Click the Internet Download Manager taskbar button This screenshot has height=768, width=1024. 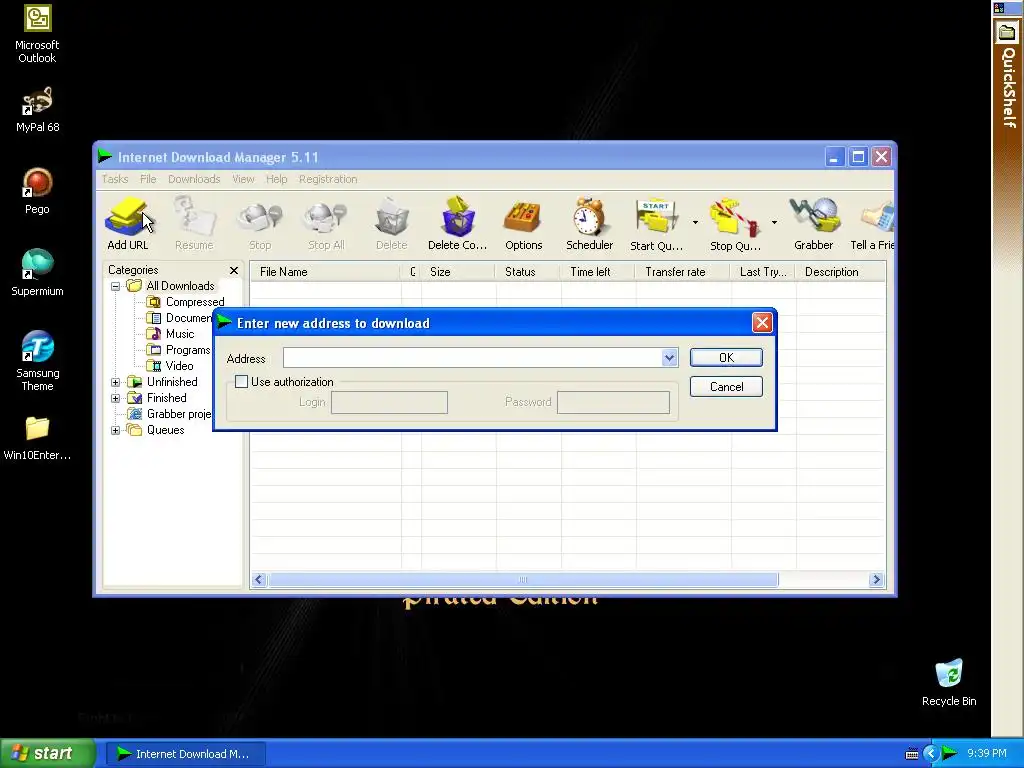click(185, 754)
